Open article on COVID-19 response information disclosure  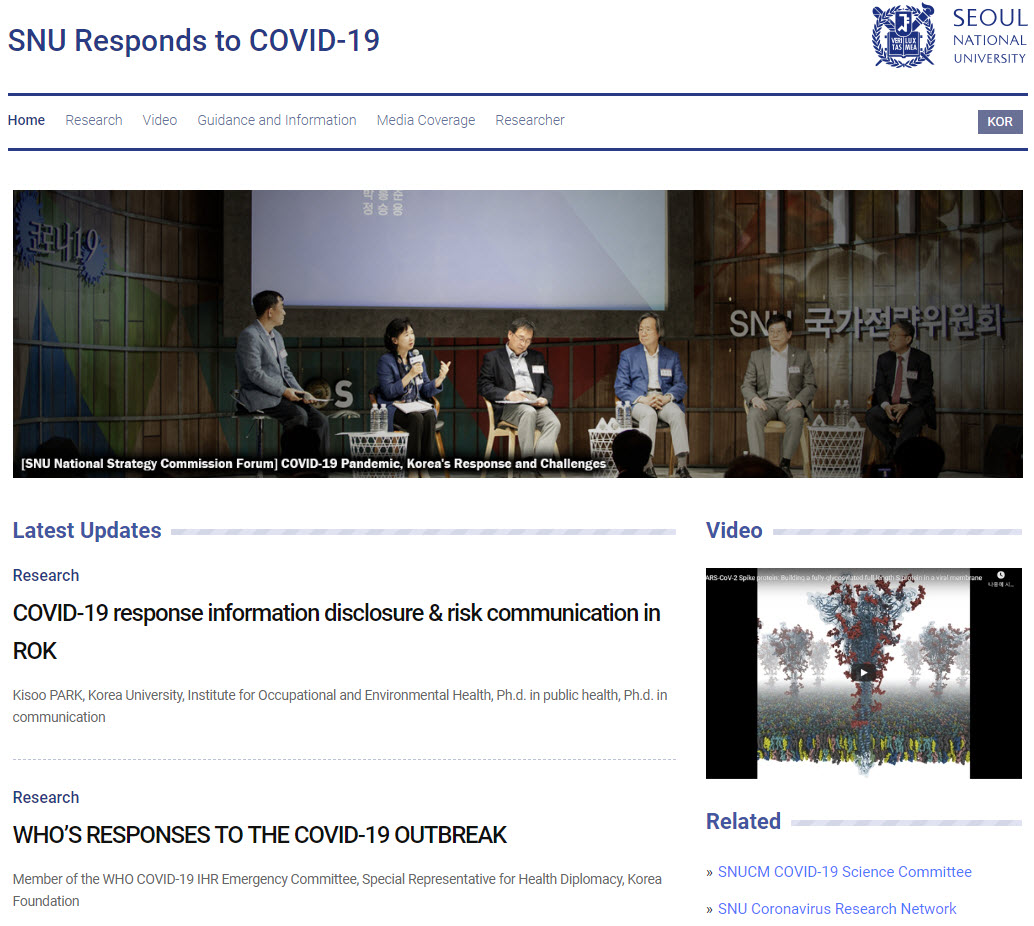[x=336, y=632]
